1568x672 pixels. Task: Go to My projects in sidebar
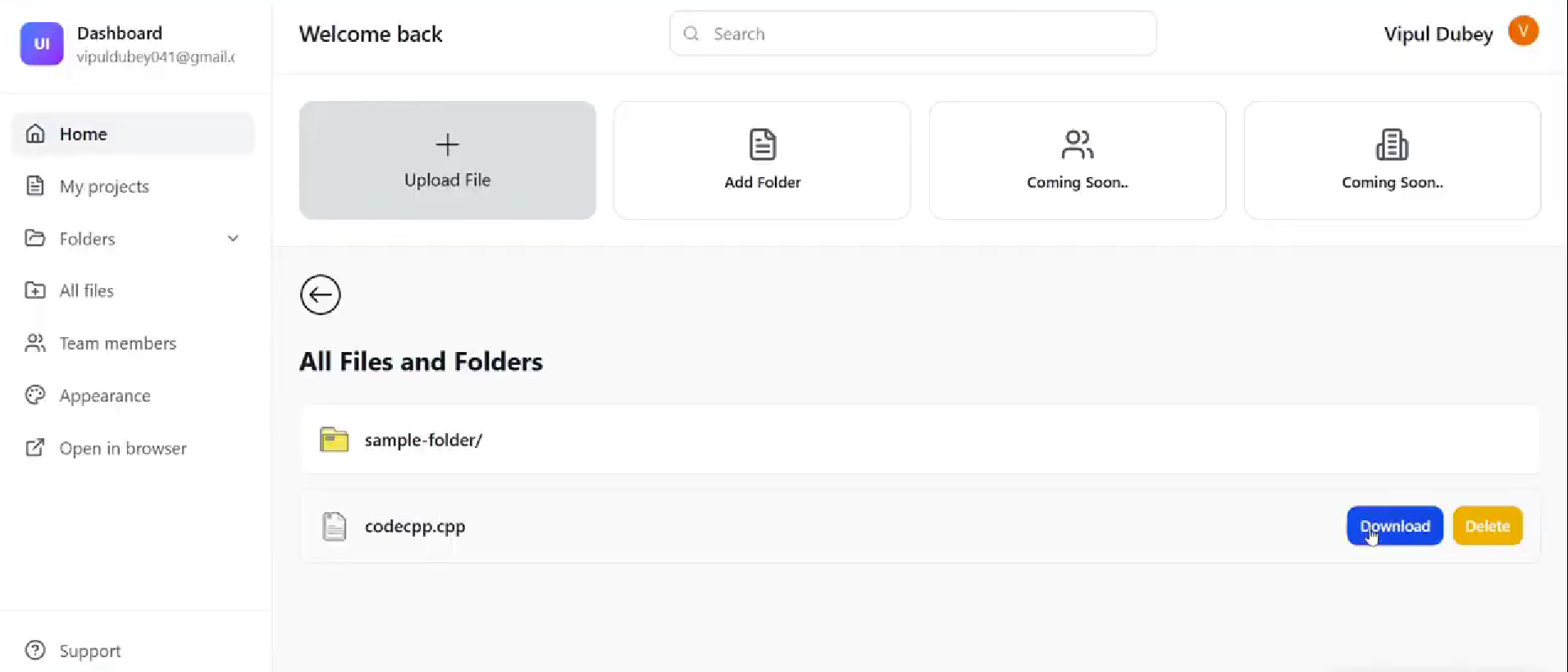[104, 186]
